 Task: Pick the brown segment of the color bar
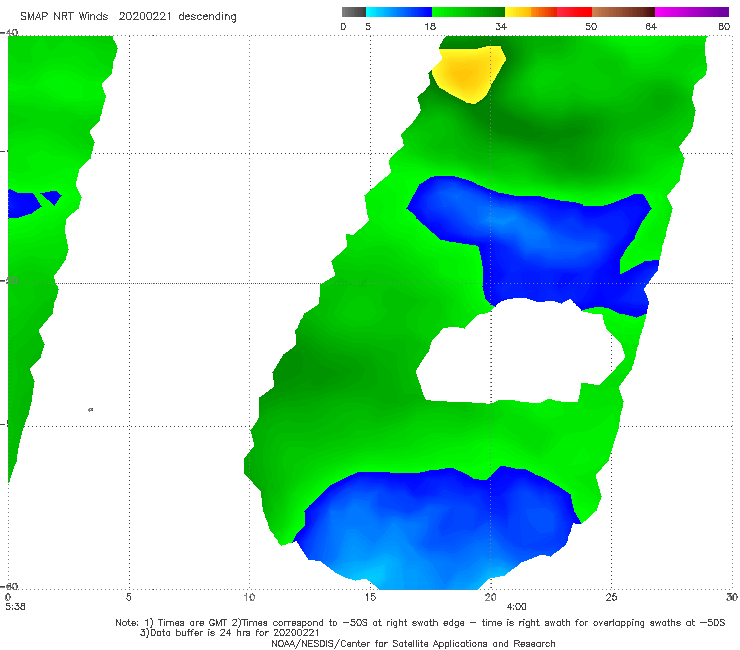click(x=623, y=12)
